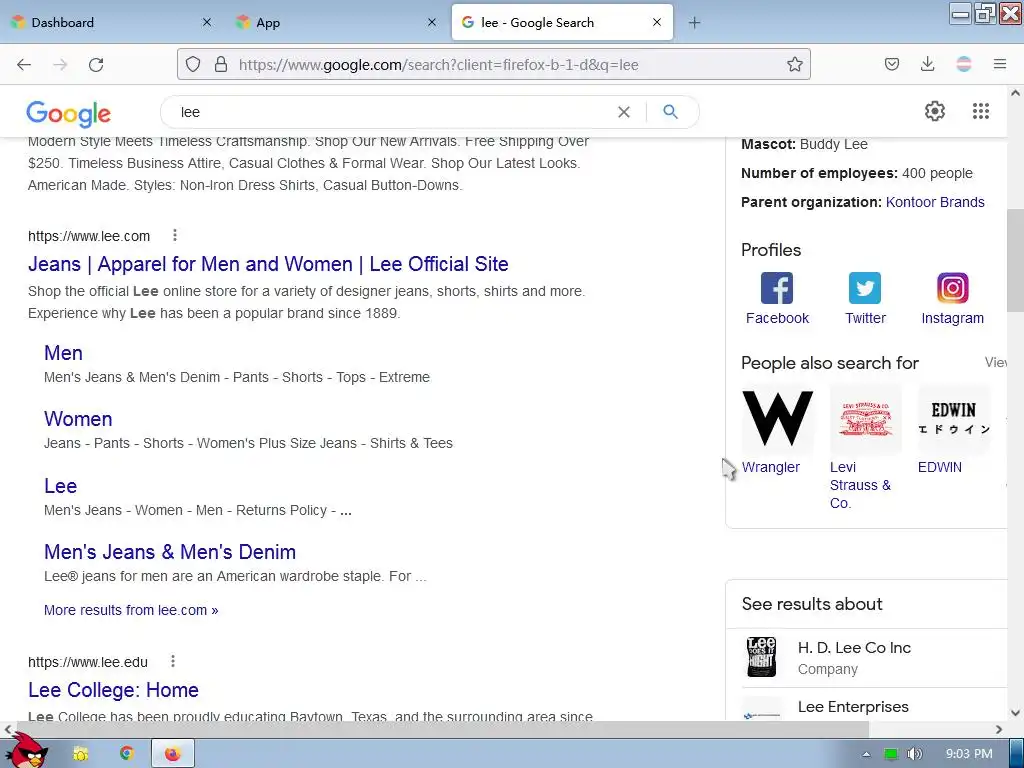Open the Firefox account avatar
Viewport: 1024px width, 768px height.
pos(963,64)
